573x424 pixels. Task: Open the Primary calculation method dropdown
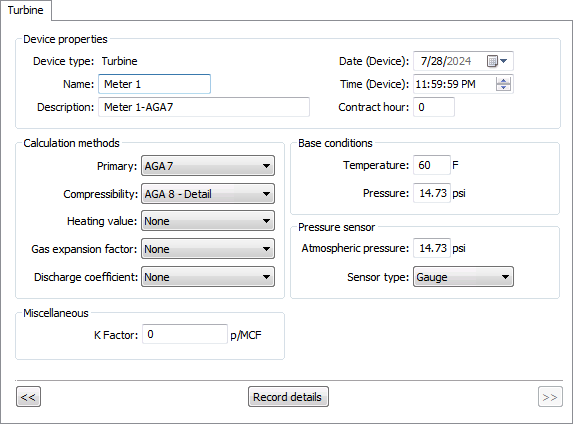[208, 166]
